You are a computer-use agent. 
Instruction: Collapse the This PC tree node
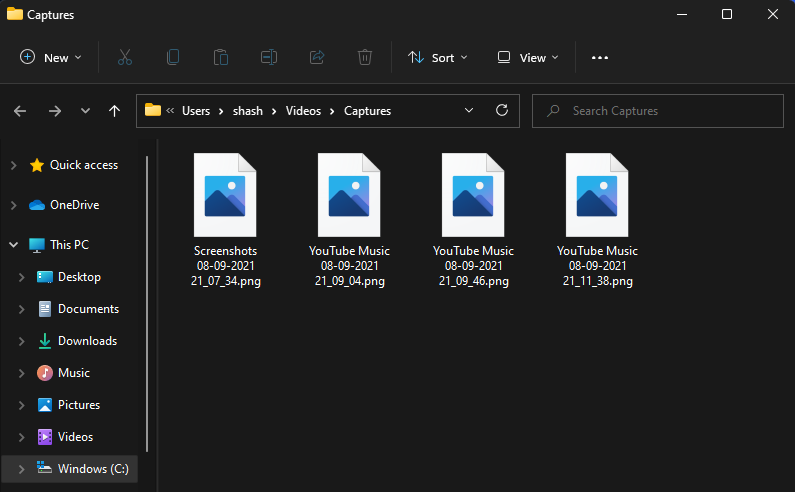[x=13, y=245]
